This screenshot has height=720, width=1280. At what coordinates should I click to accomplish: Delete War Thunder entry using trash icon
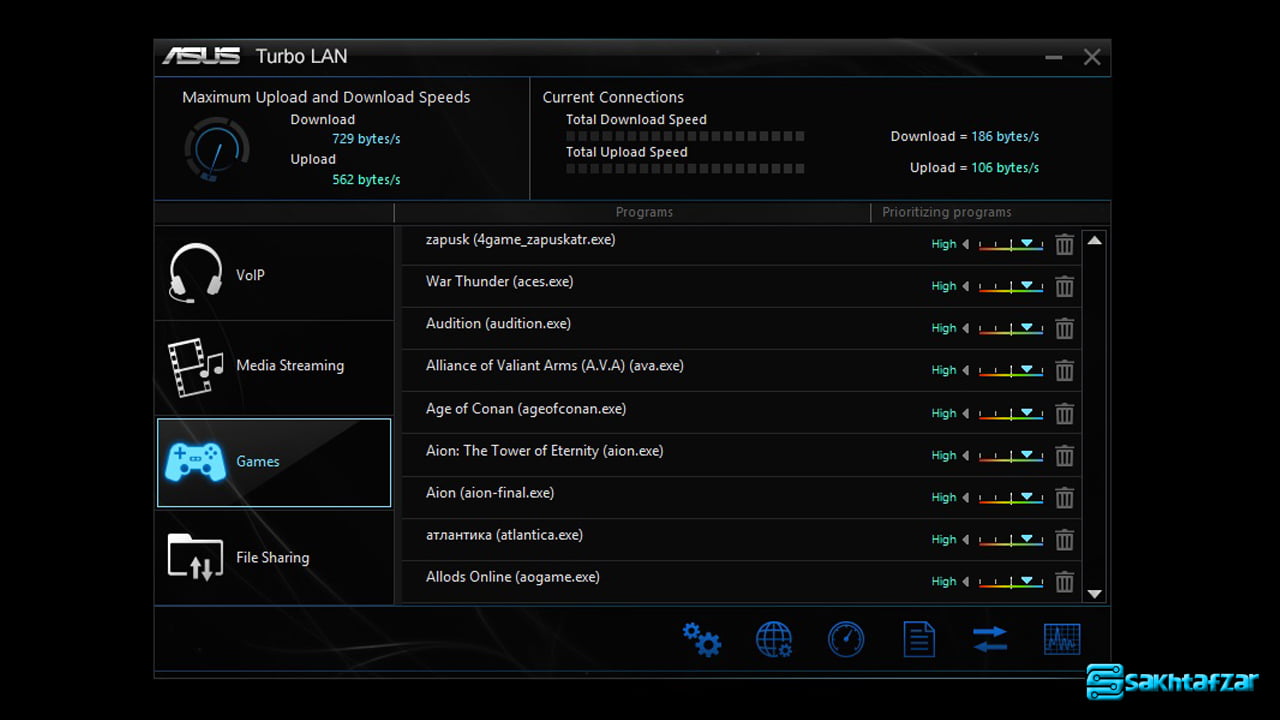[x=1064, y=287]
